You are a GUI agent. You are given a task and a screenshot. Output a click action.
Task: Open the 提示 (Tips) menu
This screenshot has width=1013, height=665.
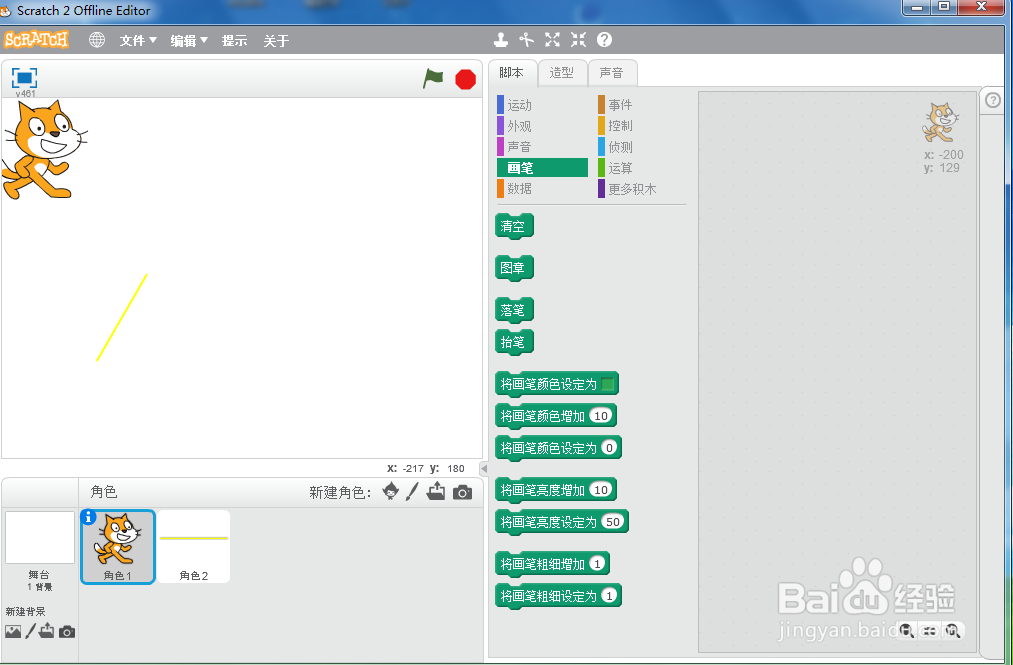click(x=234, y=41)
